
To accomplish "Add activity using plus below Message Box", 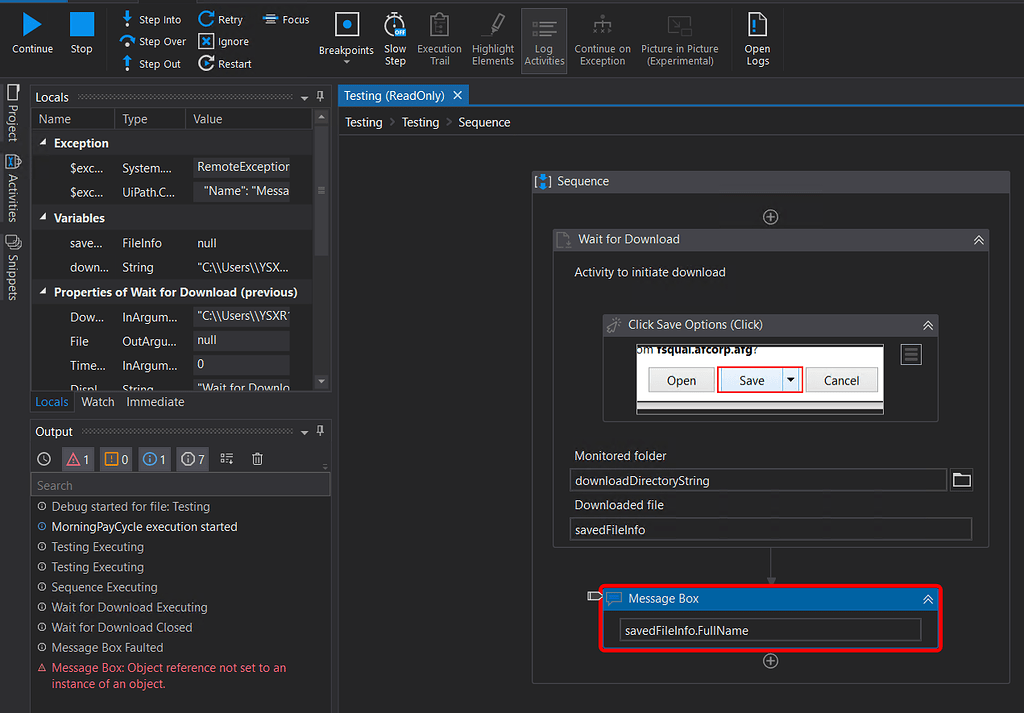I will (770, 661).
